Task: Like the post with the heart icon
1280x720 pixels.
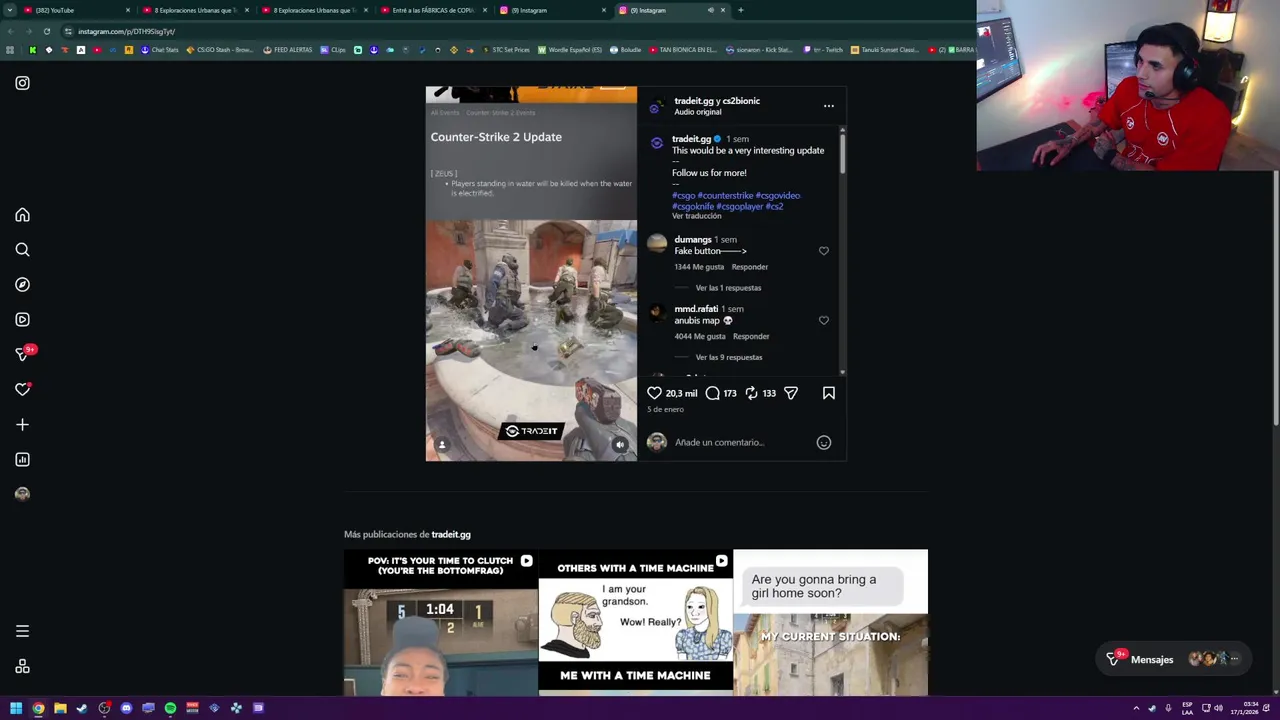Action: 654,393
